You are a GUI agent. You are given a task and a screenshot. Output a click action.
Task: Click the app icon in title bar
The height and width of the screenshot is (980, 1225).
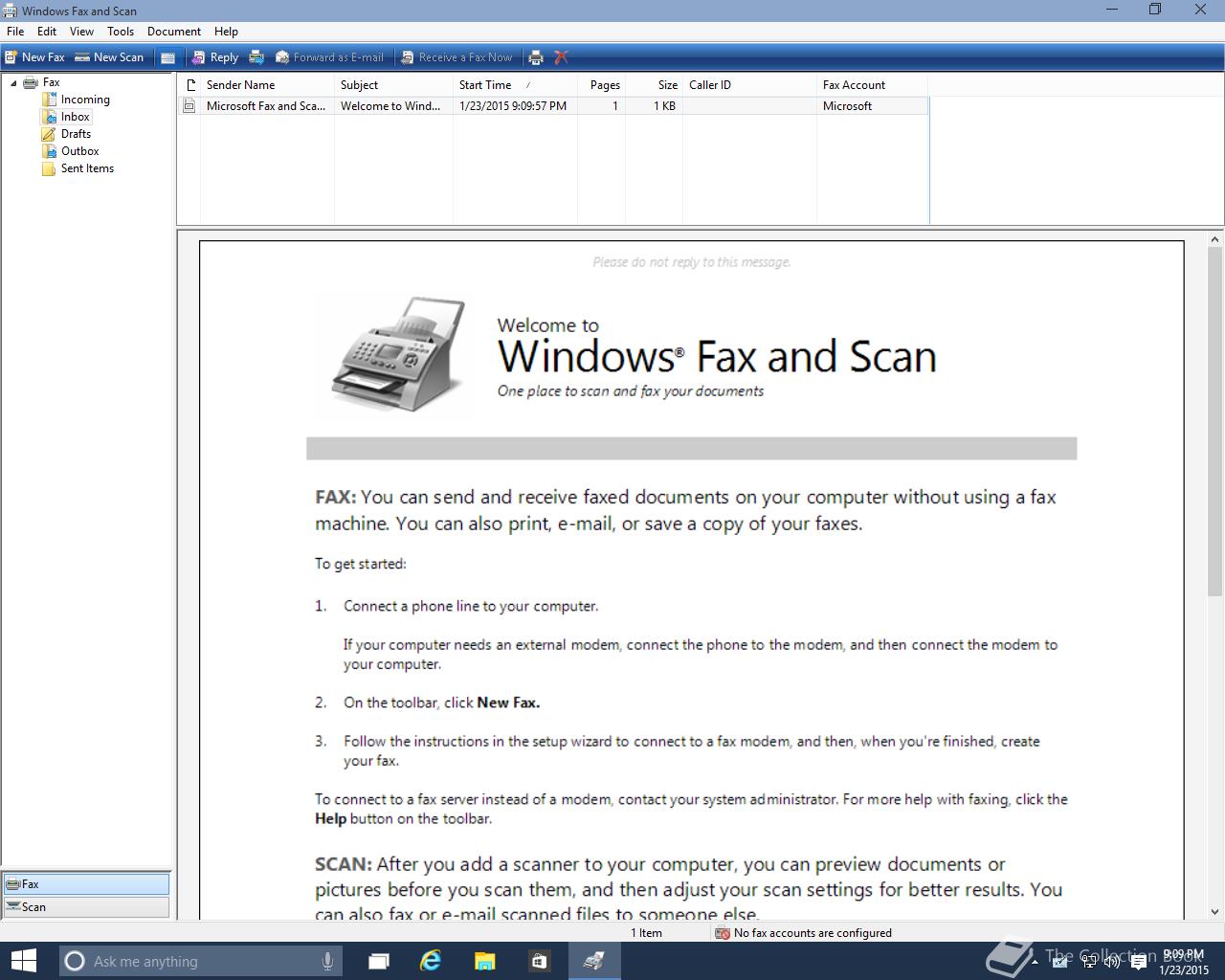(x=10, y=11)
